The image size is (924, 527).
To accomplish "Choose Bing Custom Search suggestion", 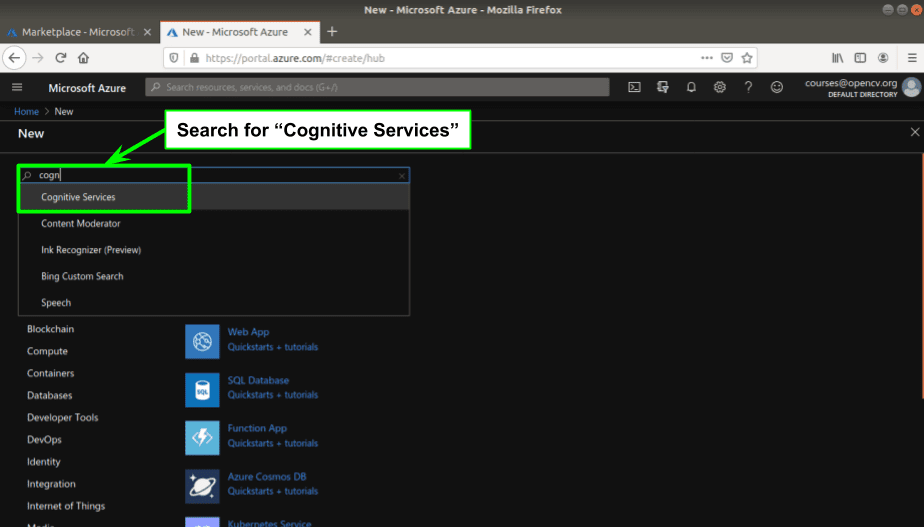I will [x=214, y=276].
